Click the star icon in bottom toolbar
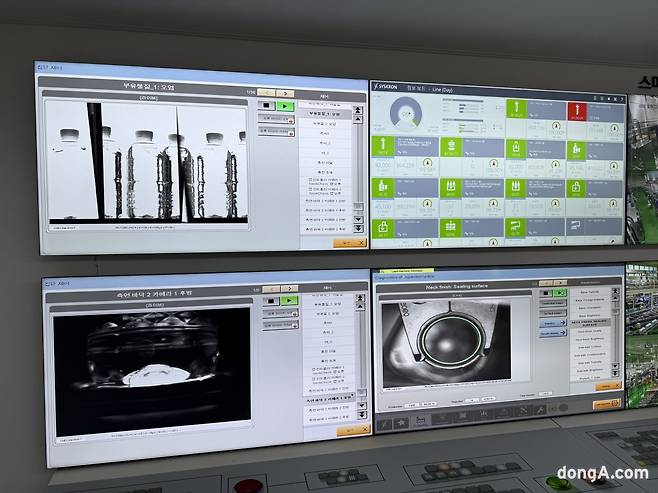Viewport: 658px width, 493px height. (401, 423)
